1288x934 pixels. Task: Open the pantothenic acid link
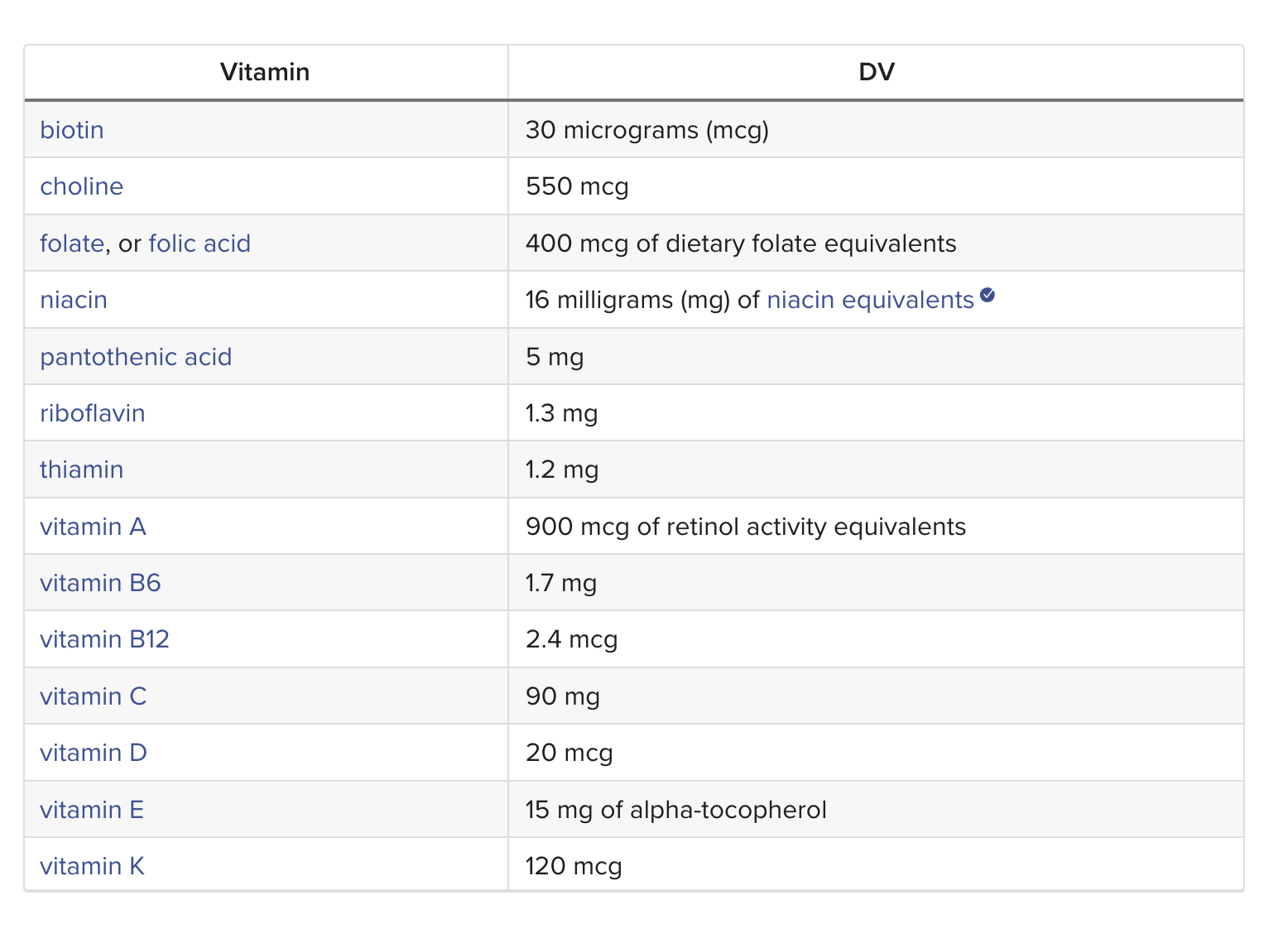pos(136,357)
